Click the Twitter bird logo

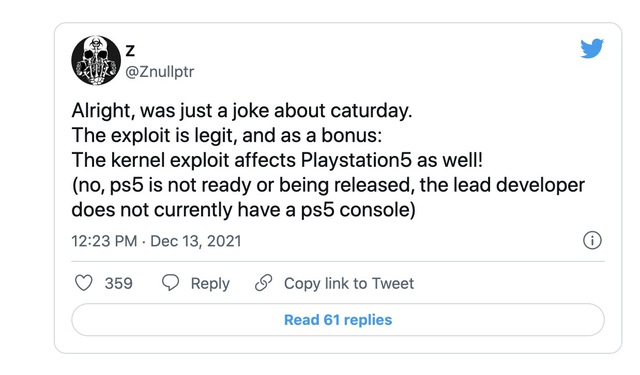(592, 49)
